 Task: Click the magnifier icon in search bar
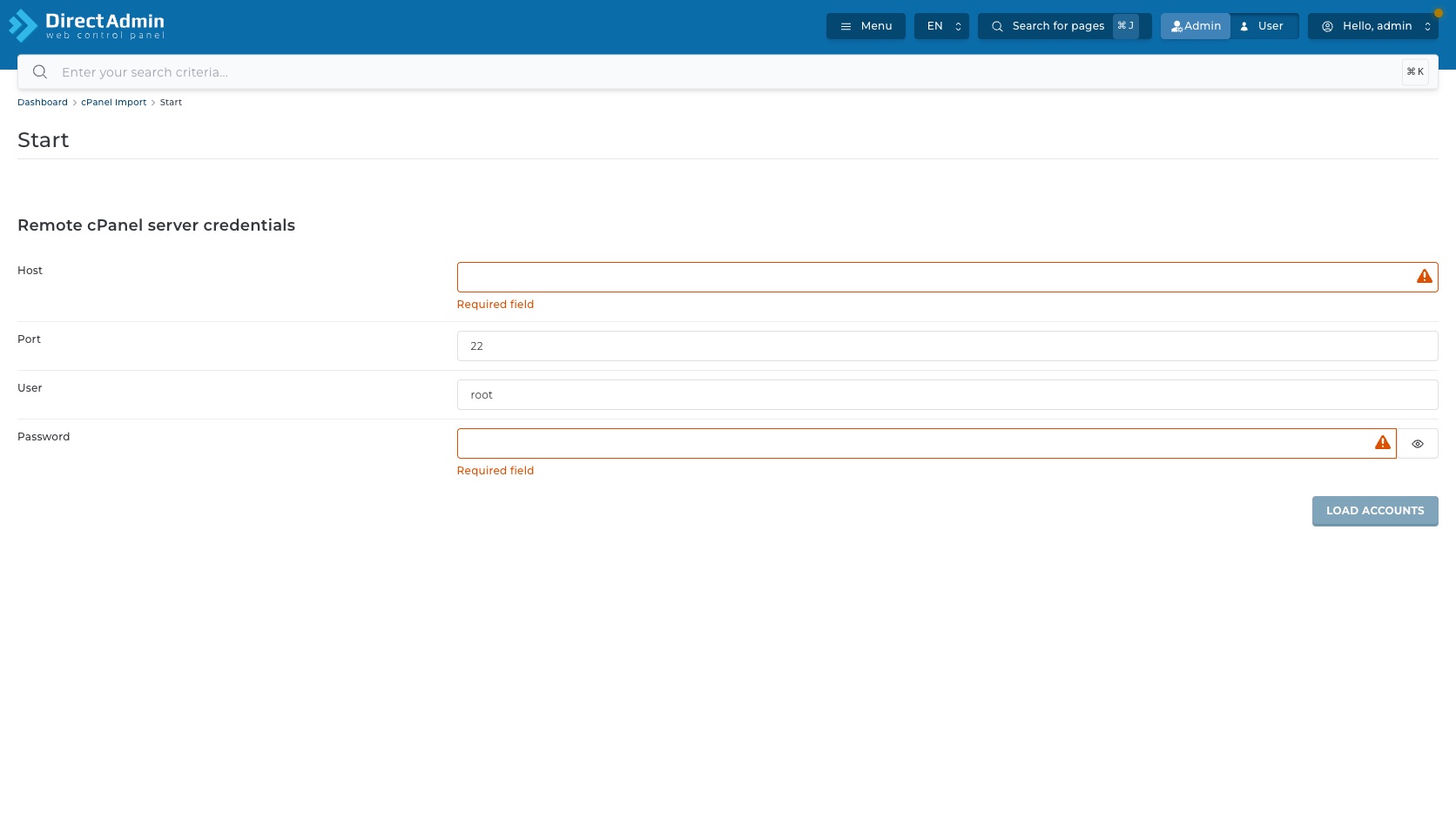[x=40, y=72]
